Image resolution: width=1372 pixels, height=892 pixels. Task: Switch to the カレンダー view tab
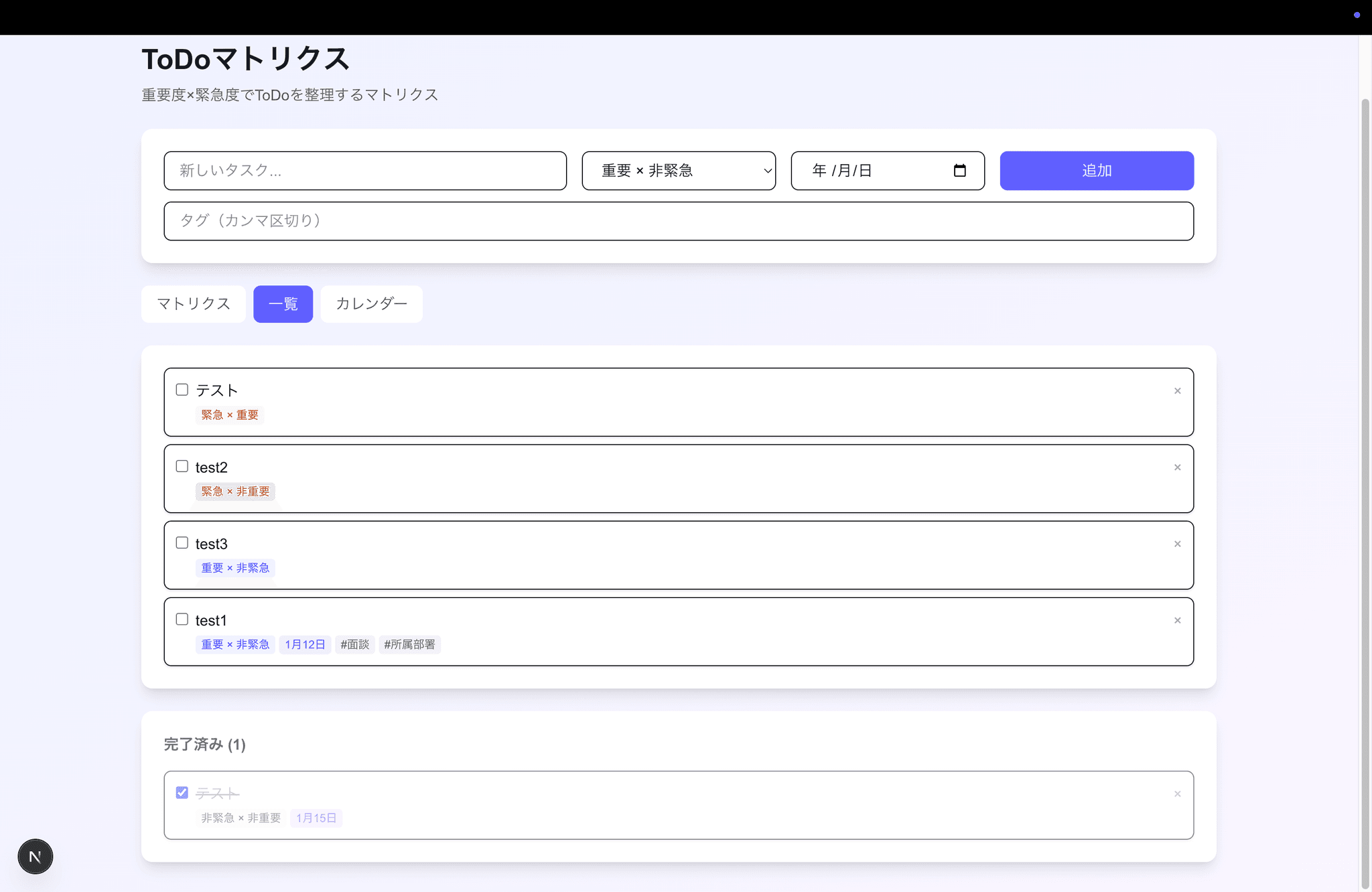pyautogui.click(x=371, y=304)
